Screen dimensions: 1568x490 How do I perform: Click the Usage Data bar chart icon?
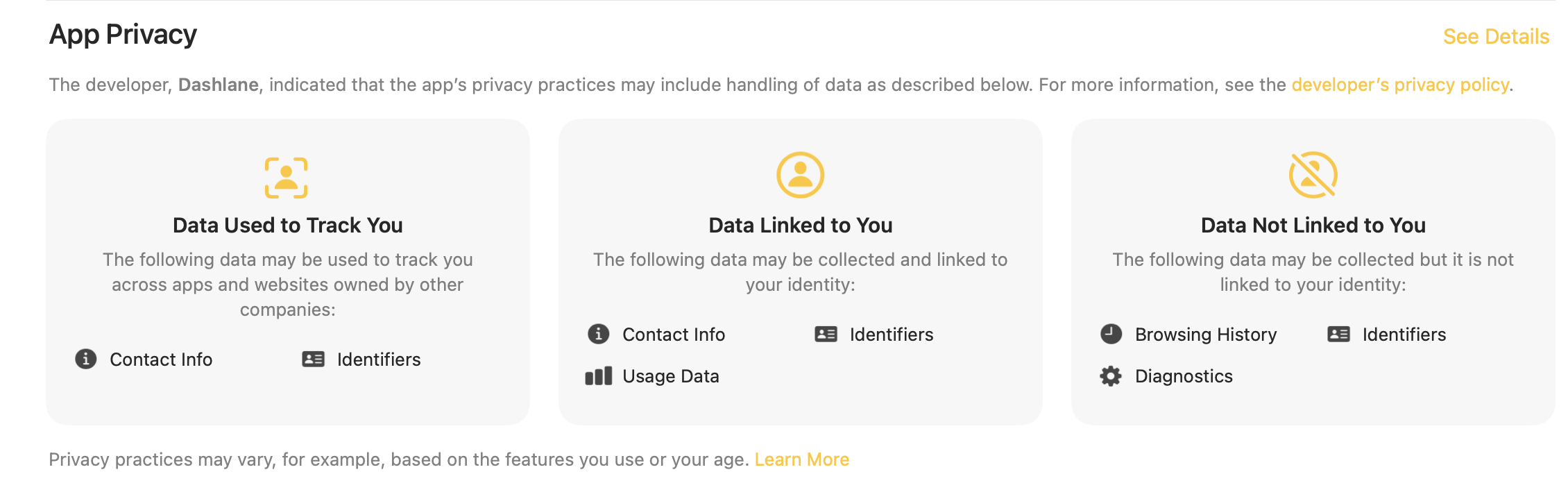point(598,376)
